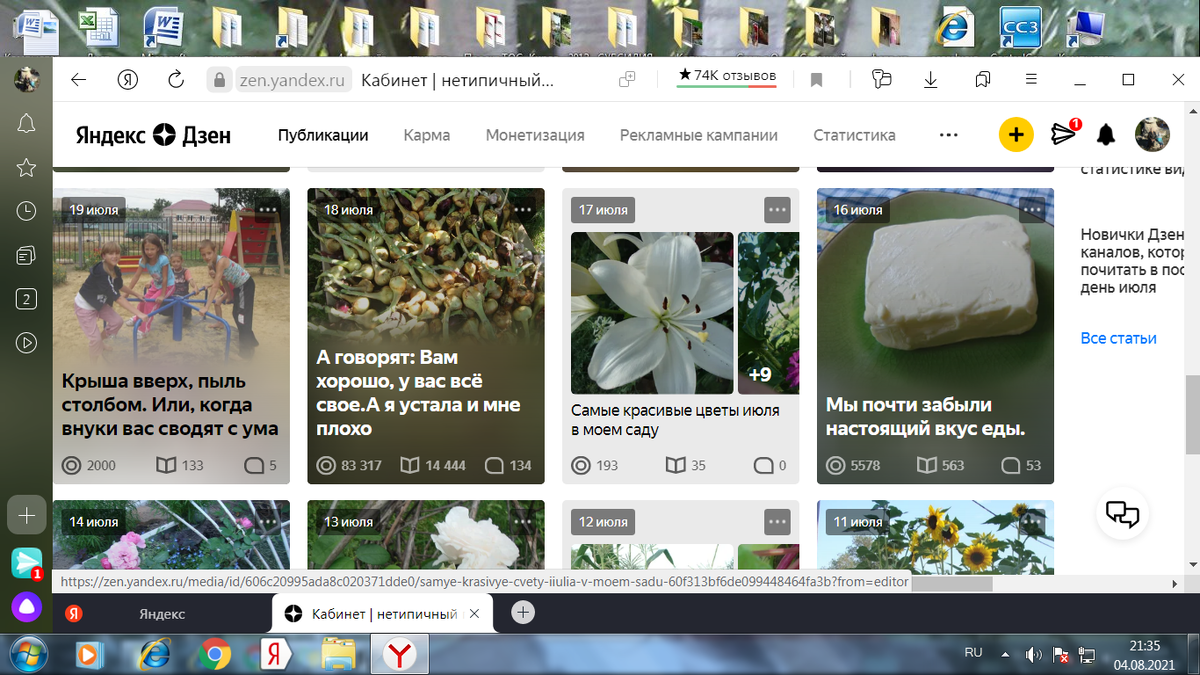This screenshot has width=1200, height=675.
Task: Open article 'Самые красивые цветы июля'
Action: [675, 420]
